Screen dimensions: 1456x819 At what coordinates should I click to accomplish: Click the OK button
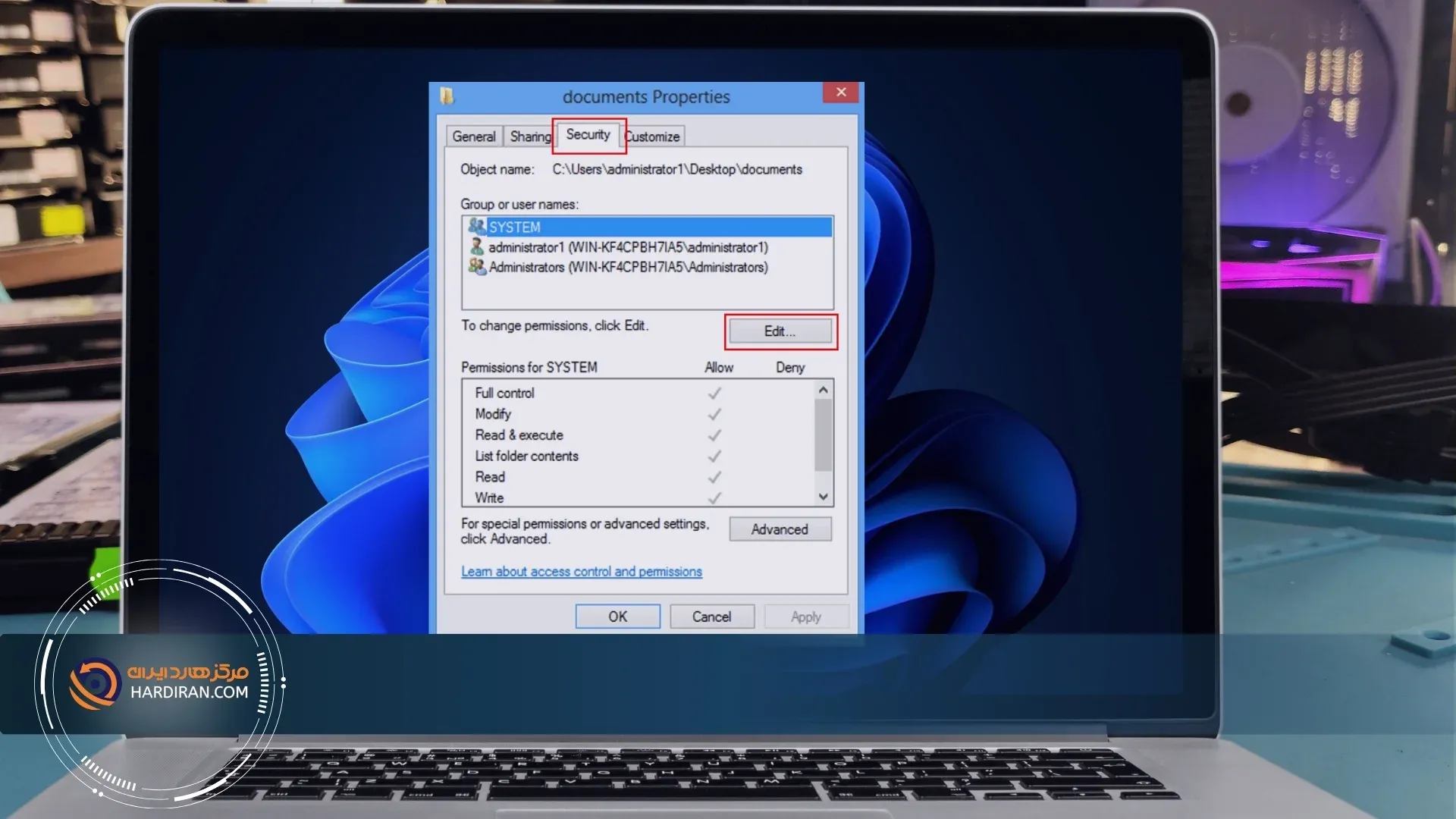(x=617, y=616)
